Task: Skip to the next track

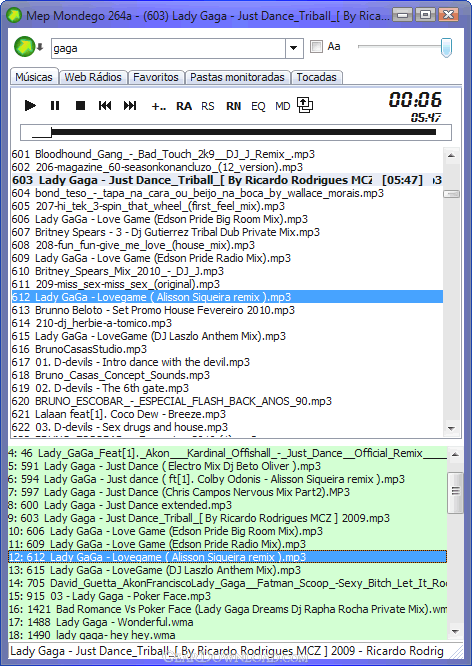Action: [x=130, y=105]
